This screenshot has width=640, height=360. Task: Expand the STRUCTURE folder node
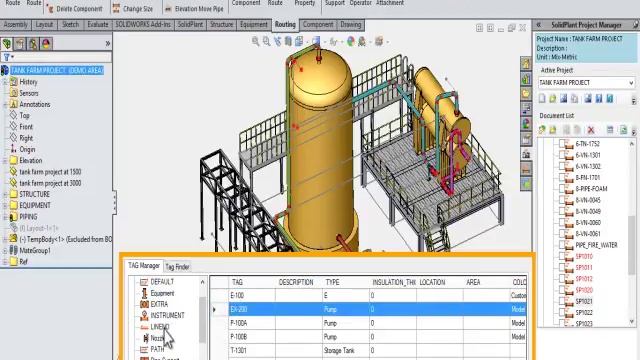pos(5,194)
